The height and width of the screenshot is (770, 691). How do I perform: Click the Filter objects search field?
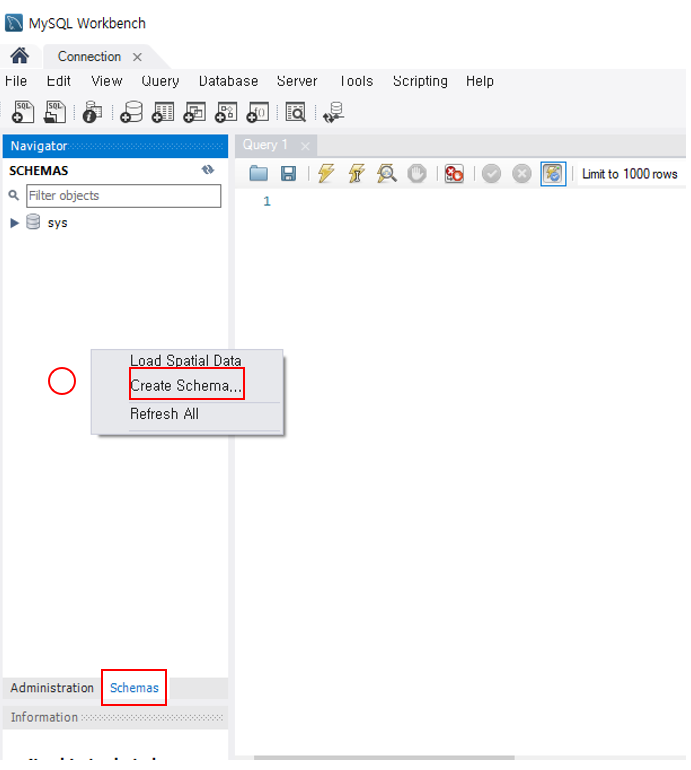[x=123, y=195]
